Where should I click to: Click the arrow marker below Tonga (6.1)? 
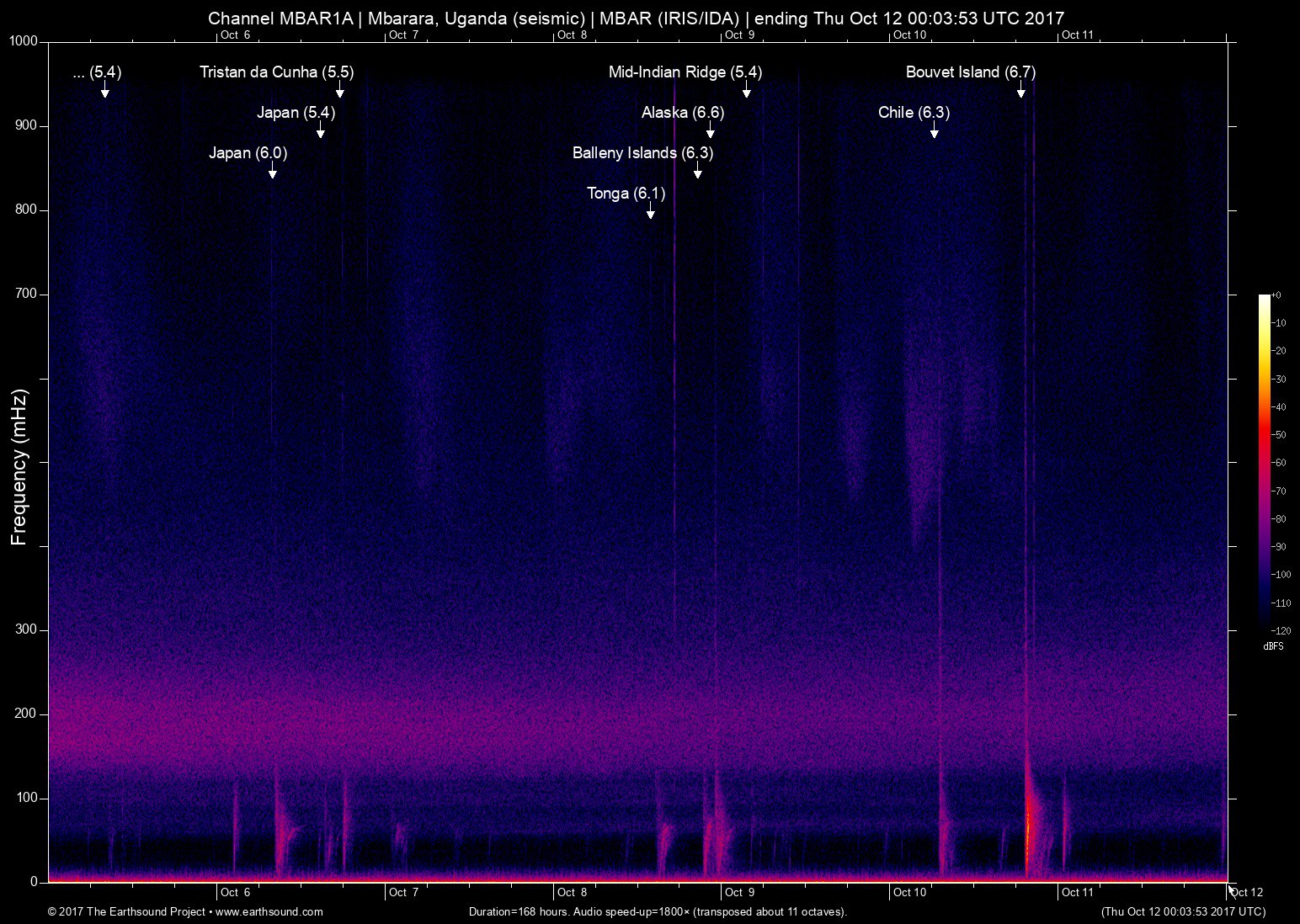pos(650,210)
